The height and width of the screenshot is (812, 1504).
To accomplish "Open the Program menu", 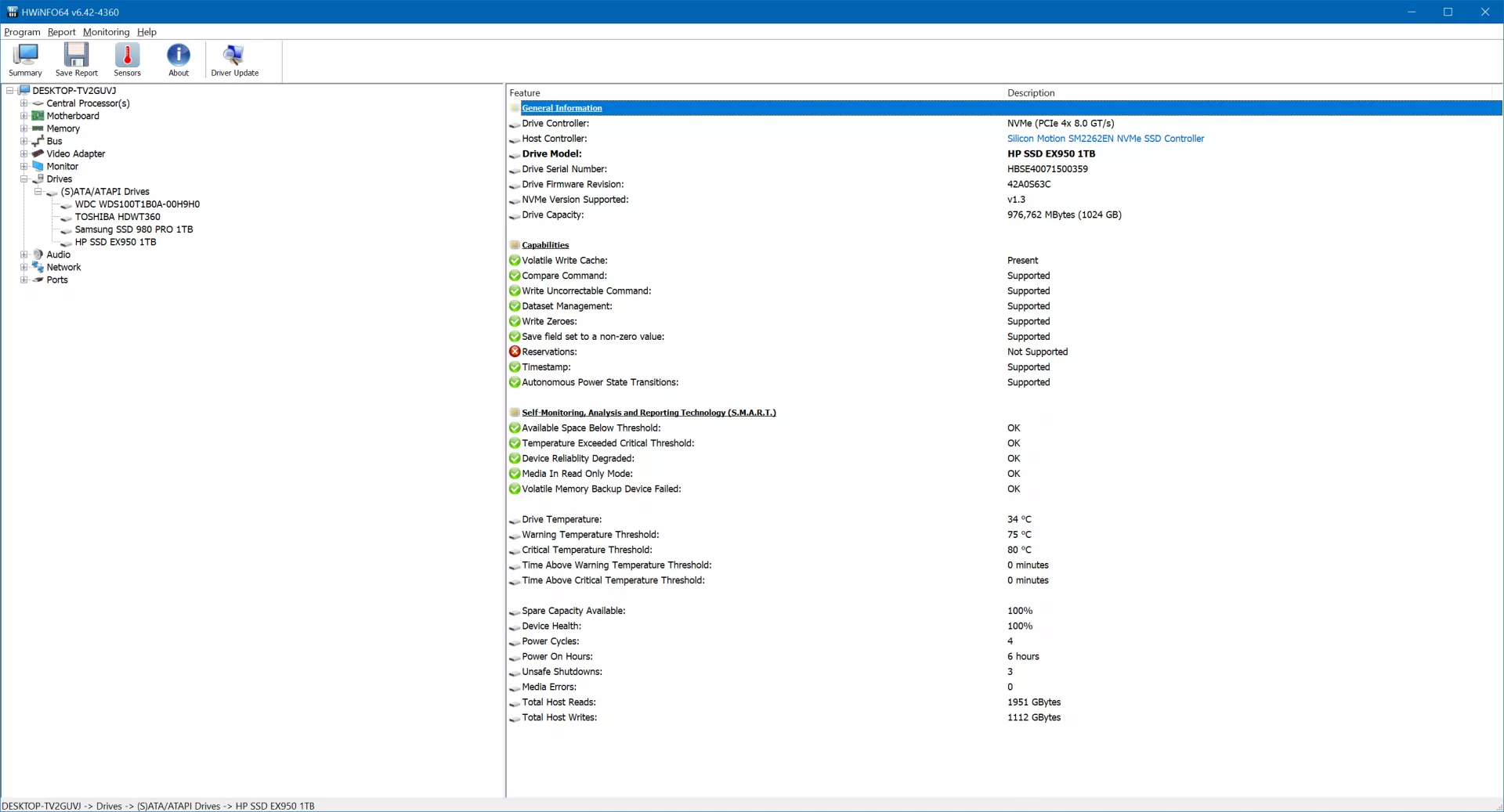I will point(22,32).
